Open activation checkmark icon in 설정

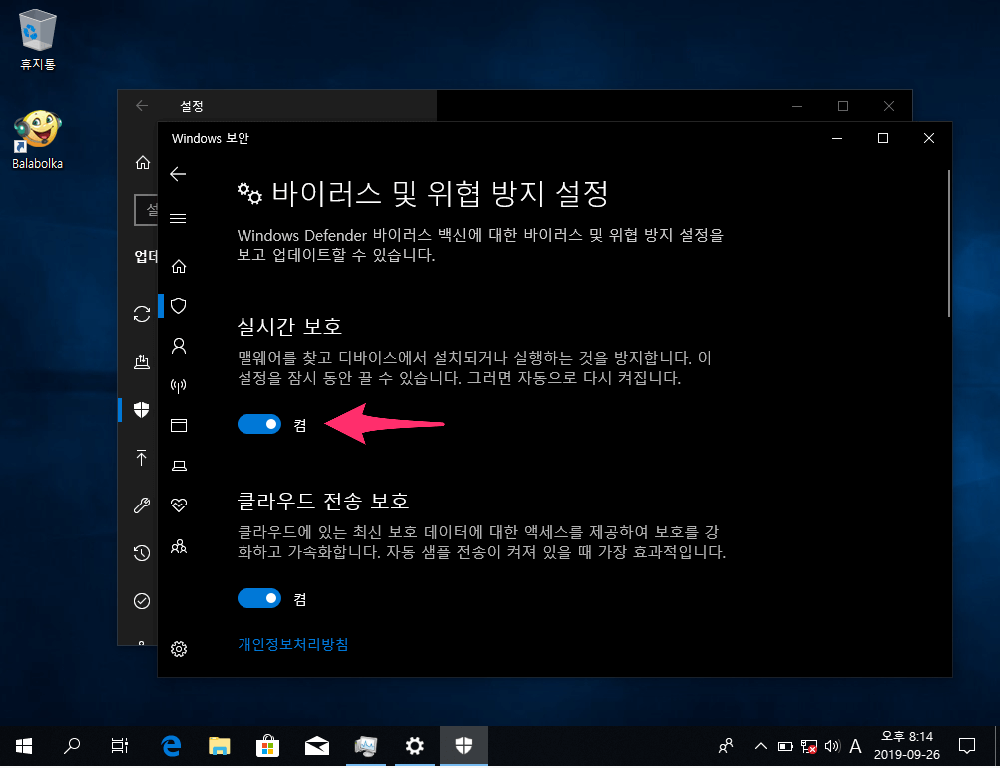(142, 601)
